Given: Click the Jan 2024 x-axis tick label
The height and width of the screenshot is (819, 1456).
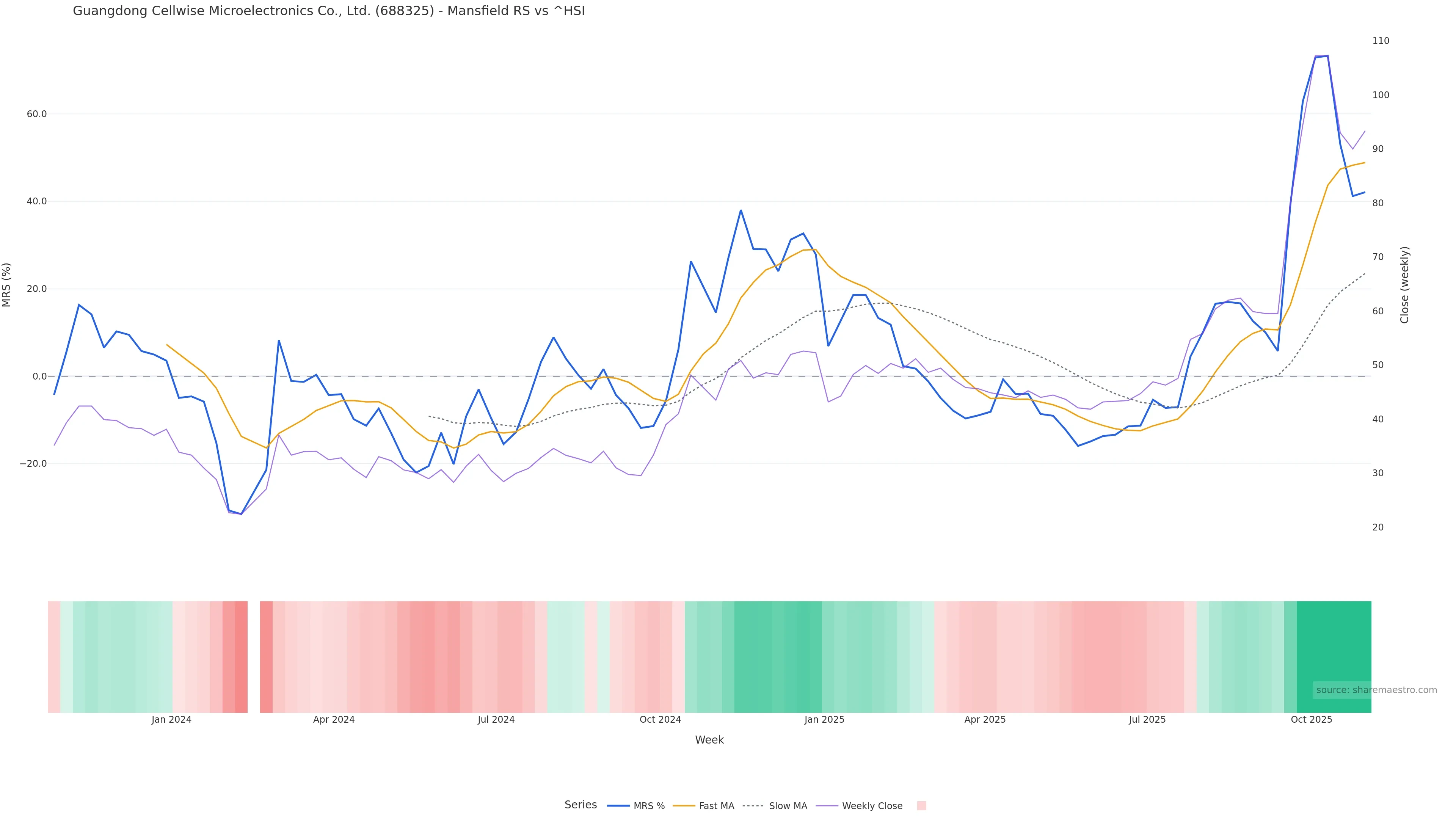Looking at the screenshot, I should click(x=171, y=720).
